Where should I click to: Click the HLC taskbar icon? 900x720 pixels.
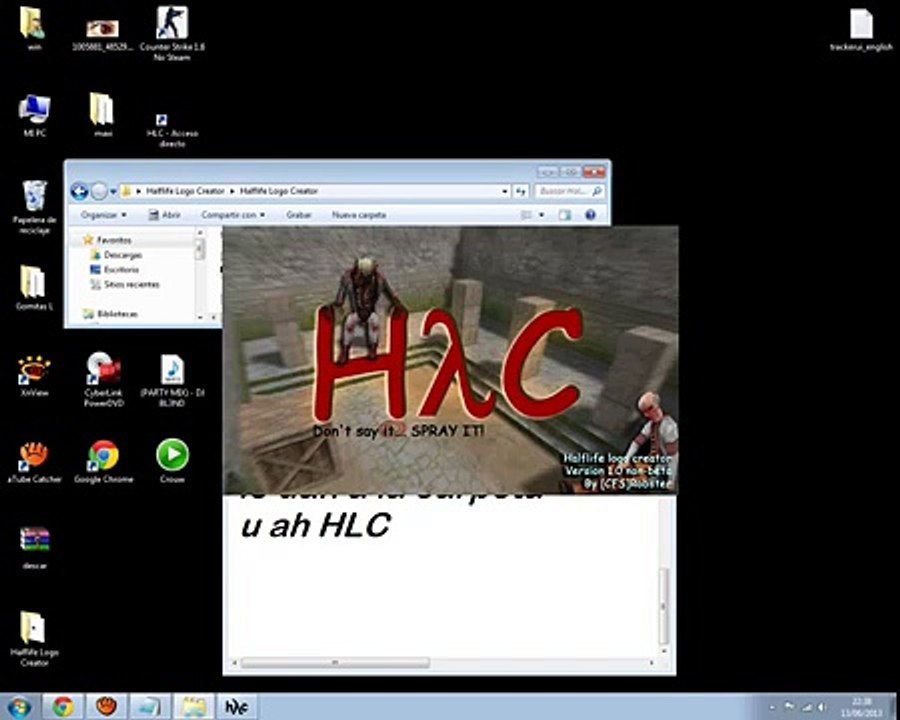(236, 707)
